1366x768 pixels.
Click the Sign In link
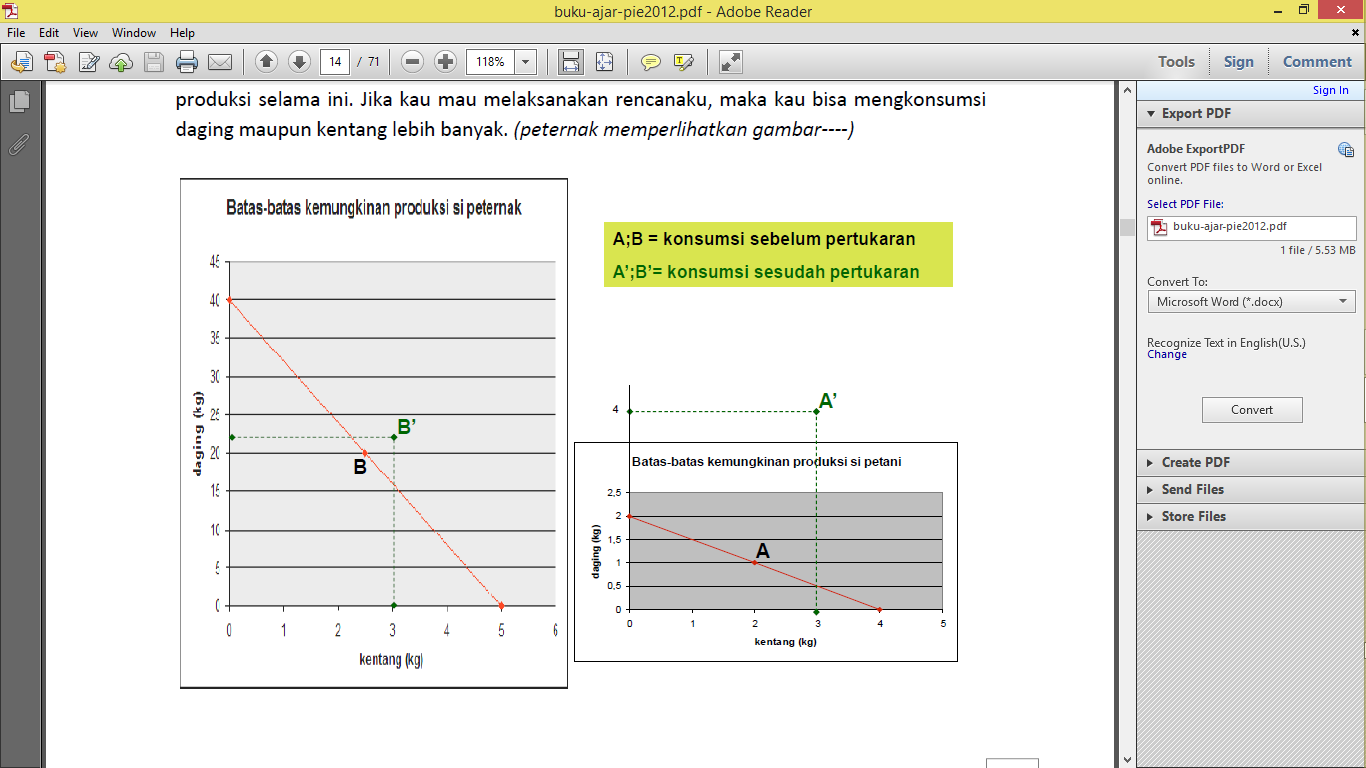click(x=1330, y=90)
